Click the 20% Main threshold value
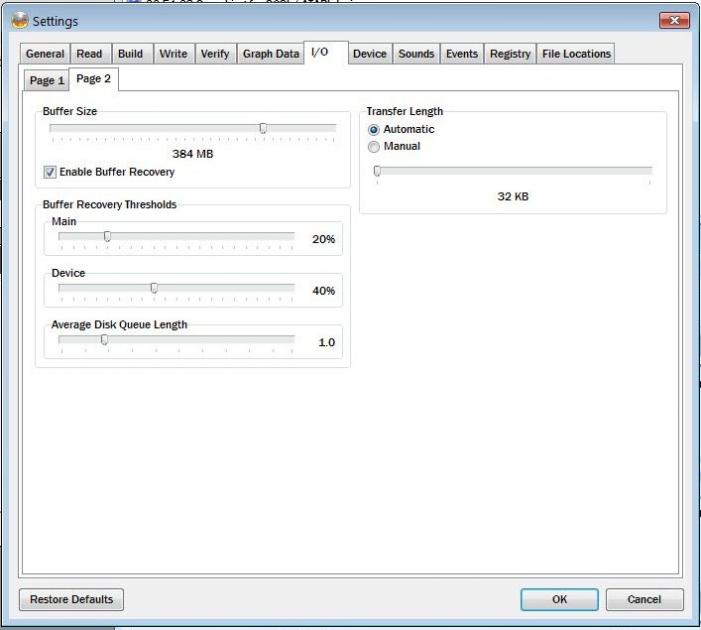The width and height of the screenshot is (701, 630). coord(324,239)
